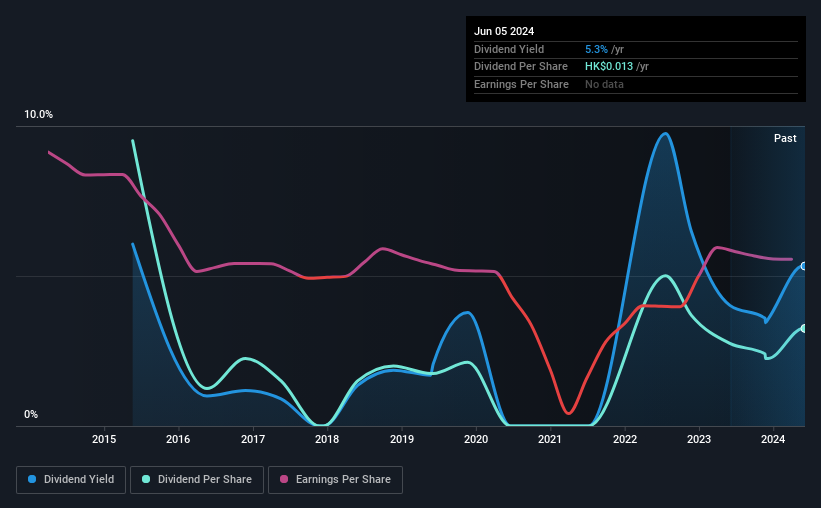This screenshot has width=821, height=508.
Task: Click the 2015 x-axis label
Action: click(x=104, y=439)
